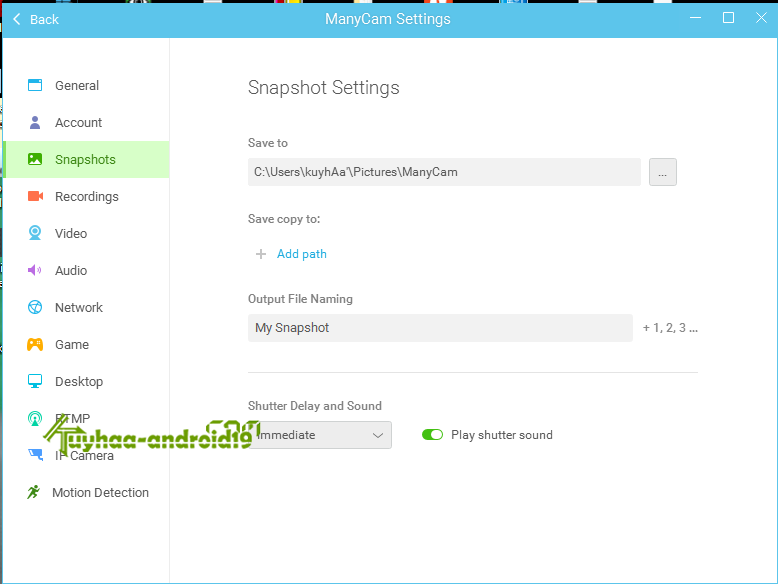Click the Game controller icon

(x=35, y=344)
